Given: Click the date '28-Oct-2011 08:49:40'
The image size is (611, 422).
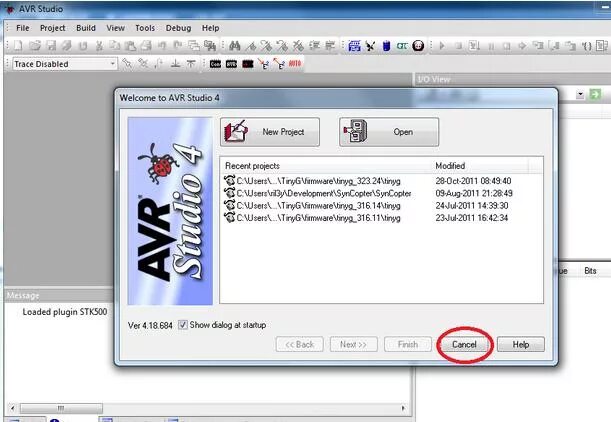Looking at the screenshot, I should (473, 181).
